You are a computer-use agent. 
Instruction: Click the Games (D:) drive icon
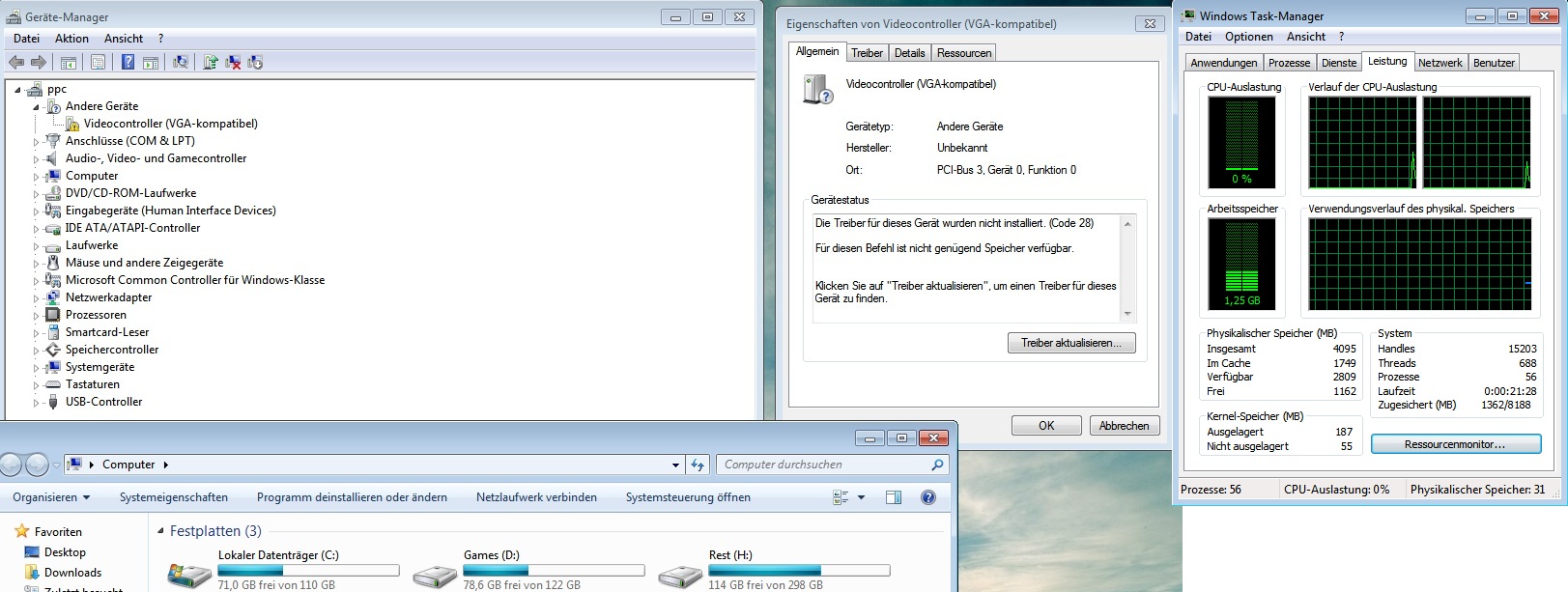[x=435, y=577]
